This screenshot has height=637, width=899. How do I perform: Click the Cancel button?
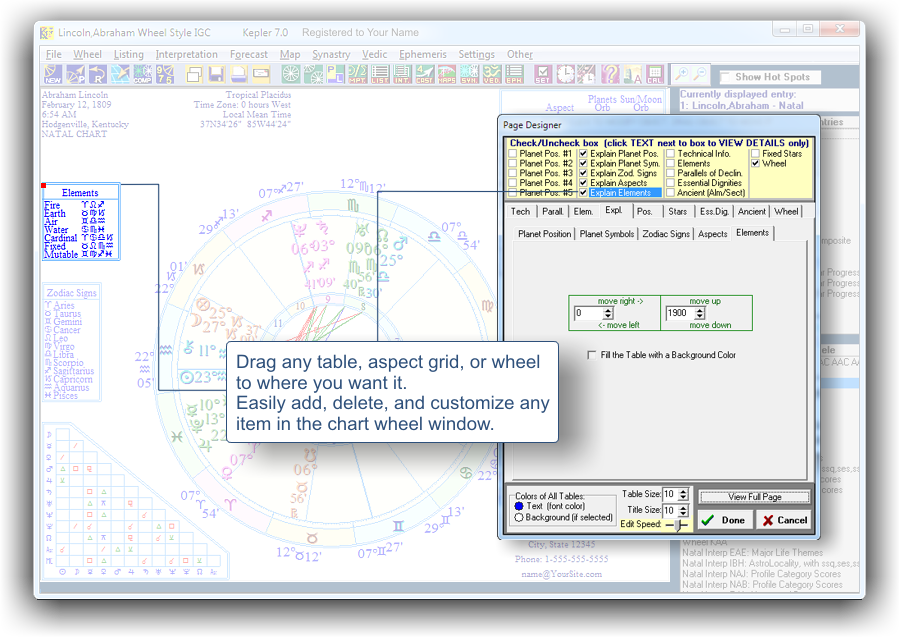[x=784, y=520]
